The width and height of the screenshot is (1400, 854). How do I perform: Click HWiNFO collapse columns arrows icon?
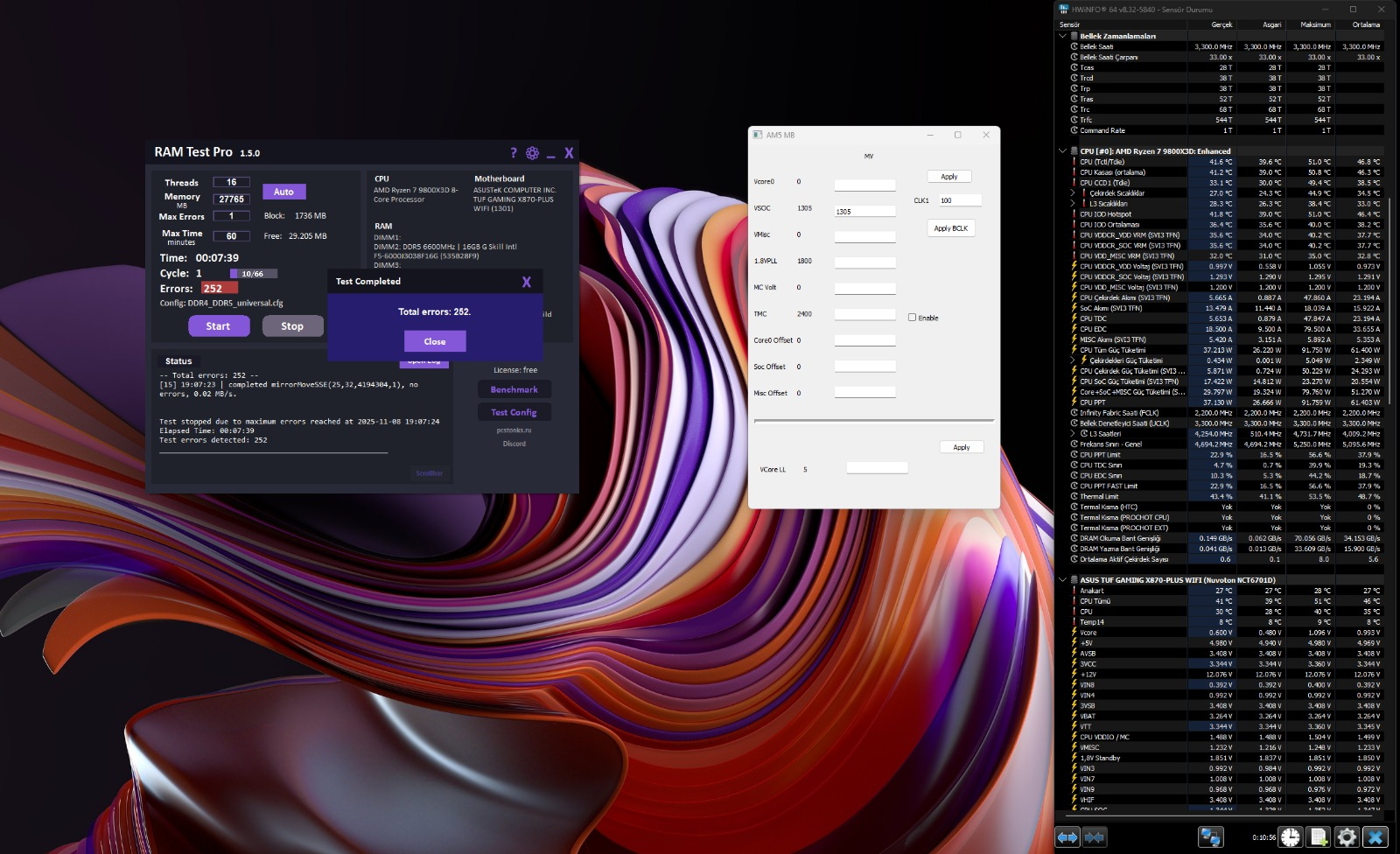[1095, 837]
